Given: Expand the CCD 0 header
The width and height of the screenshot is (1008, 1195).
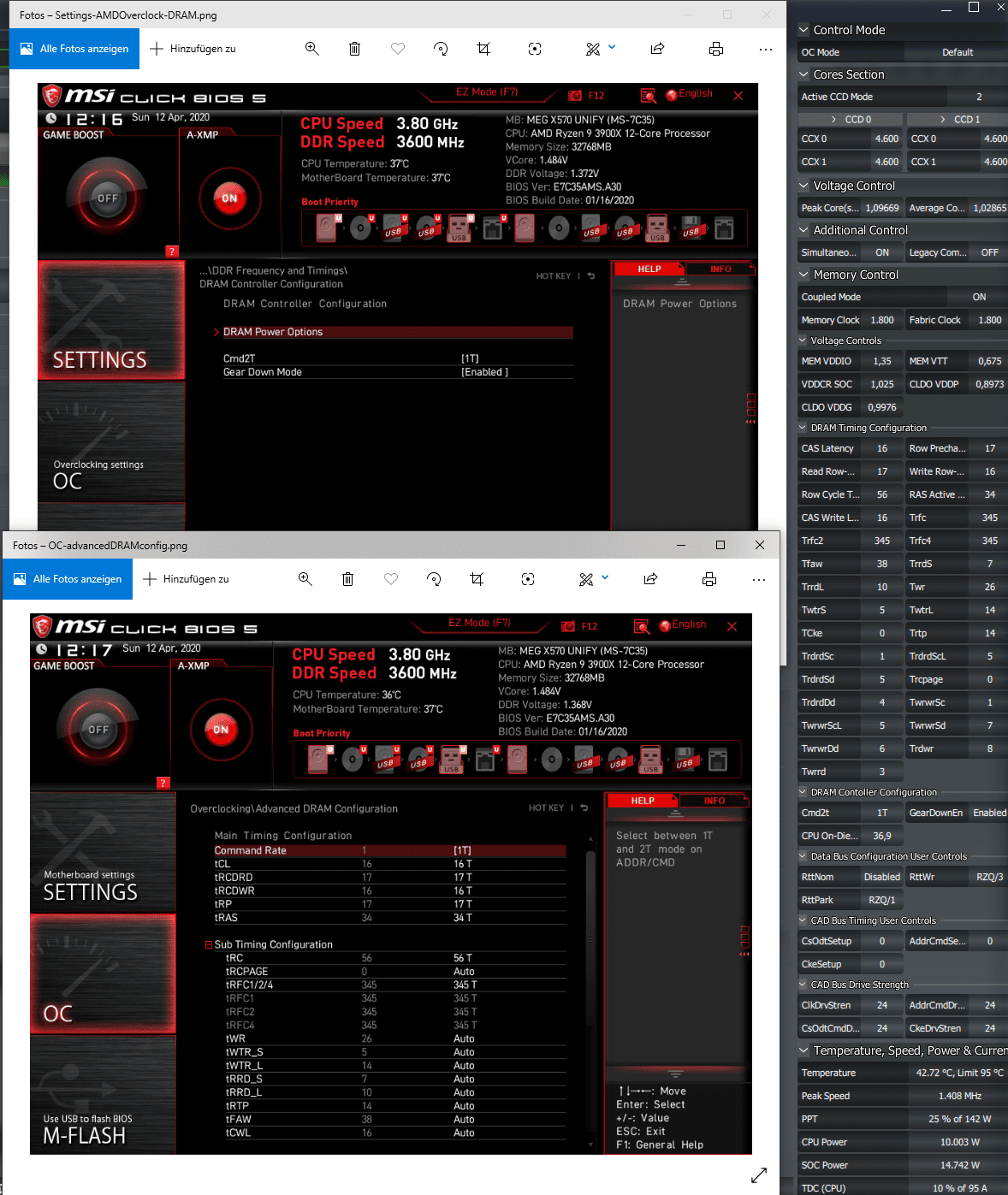Looking at the screenshot, I should [x=851, y=120].
